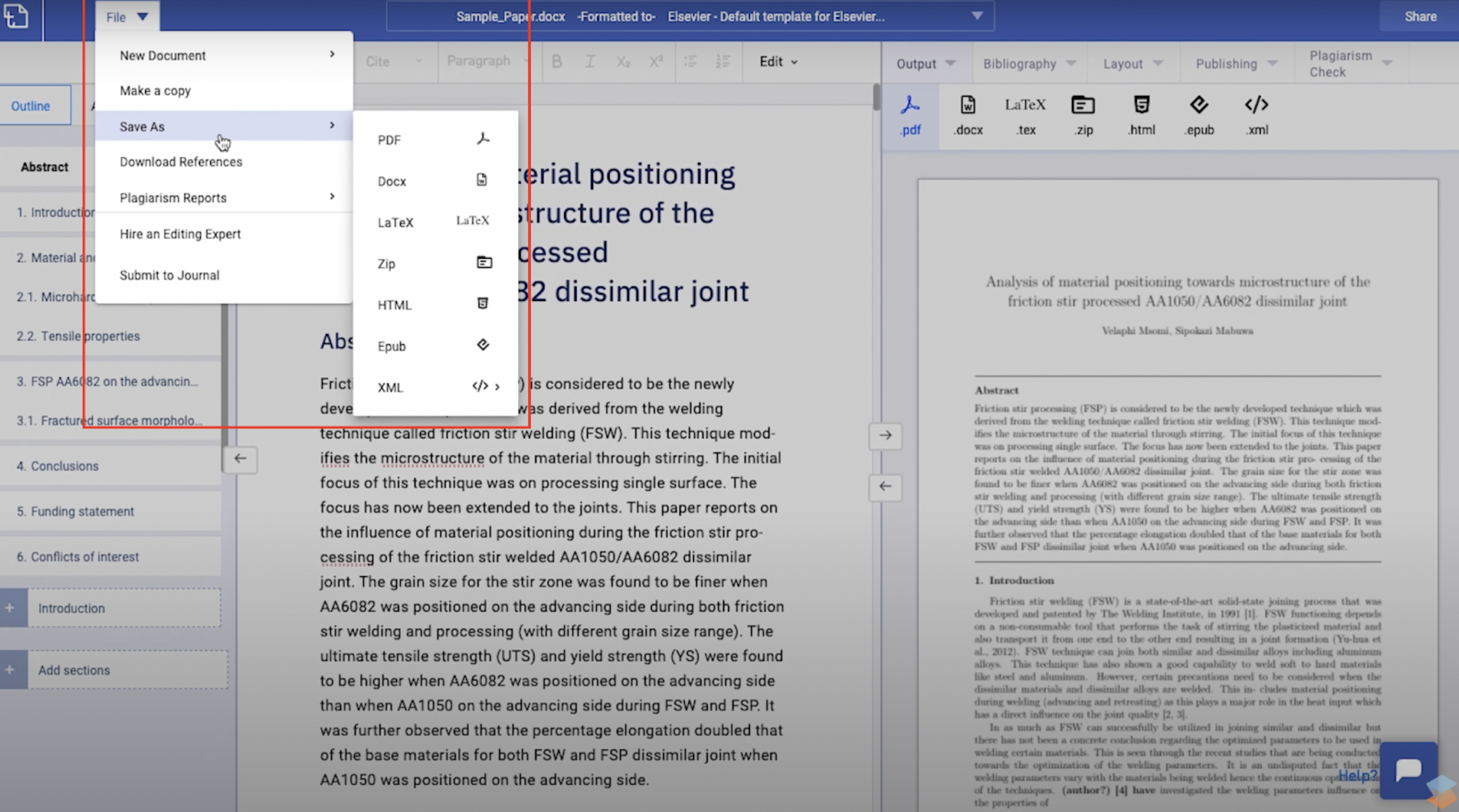Insert numbered list

click(x=723, y=62)
